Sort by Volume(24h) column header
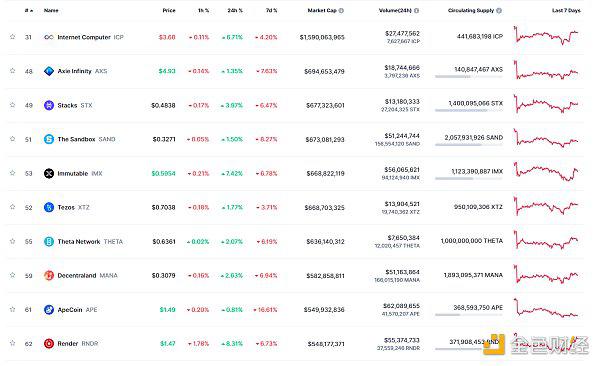Image resolution: width=600 pixels, height=366 pixels. click(x=395, y=11)
